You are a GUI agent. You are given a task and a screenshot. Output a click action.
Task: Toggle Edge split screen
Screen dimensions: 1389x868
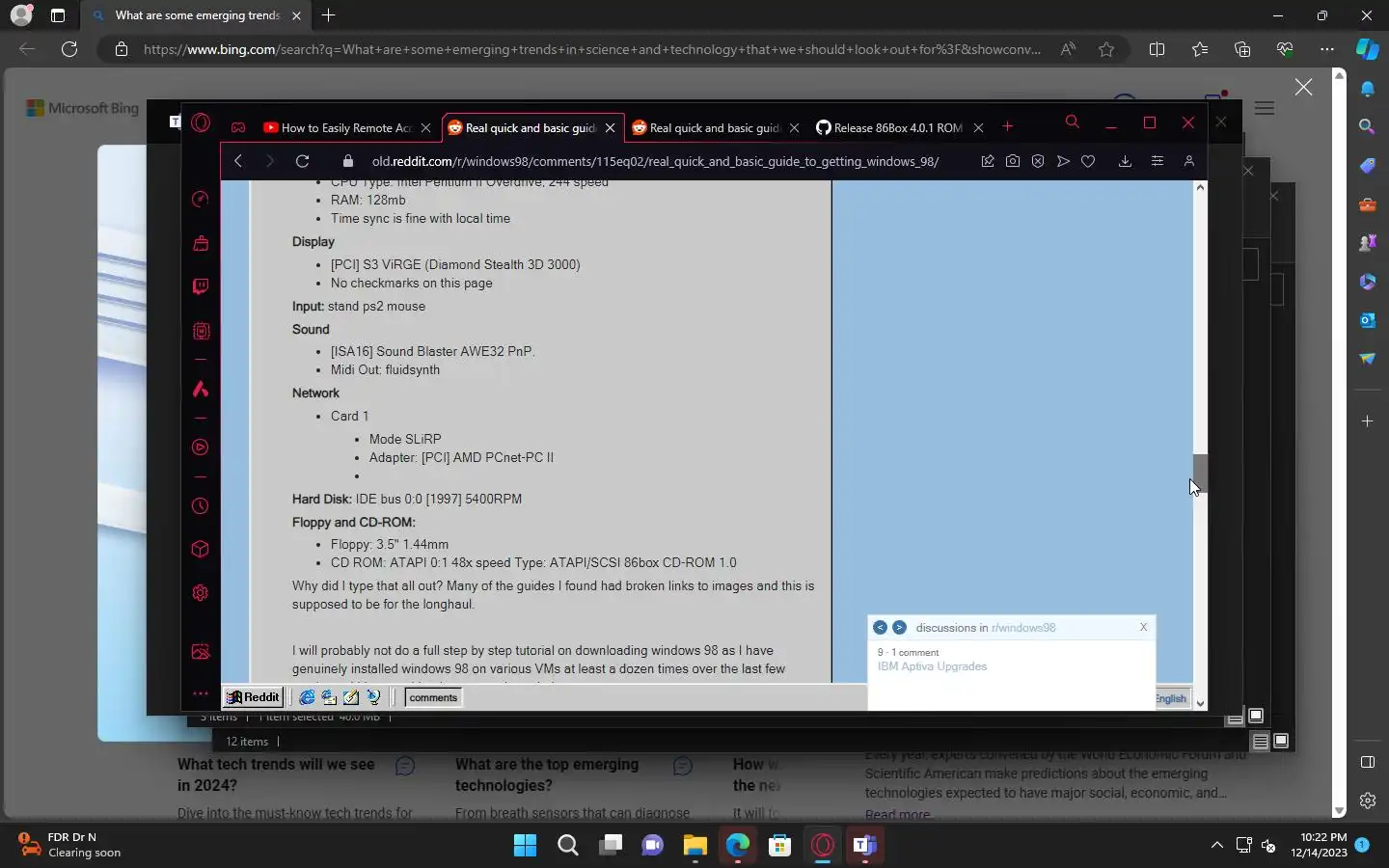coord(1157,49)
